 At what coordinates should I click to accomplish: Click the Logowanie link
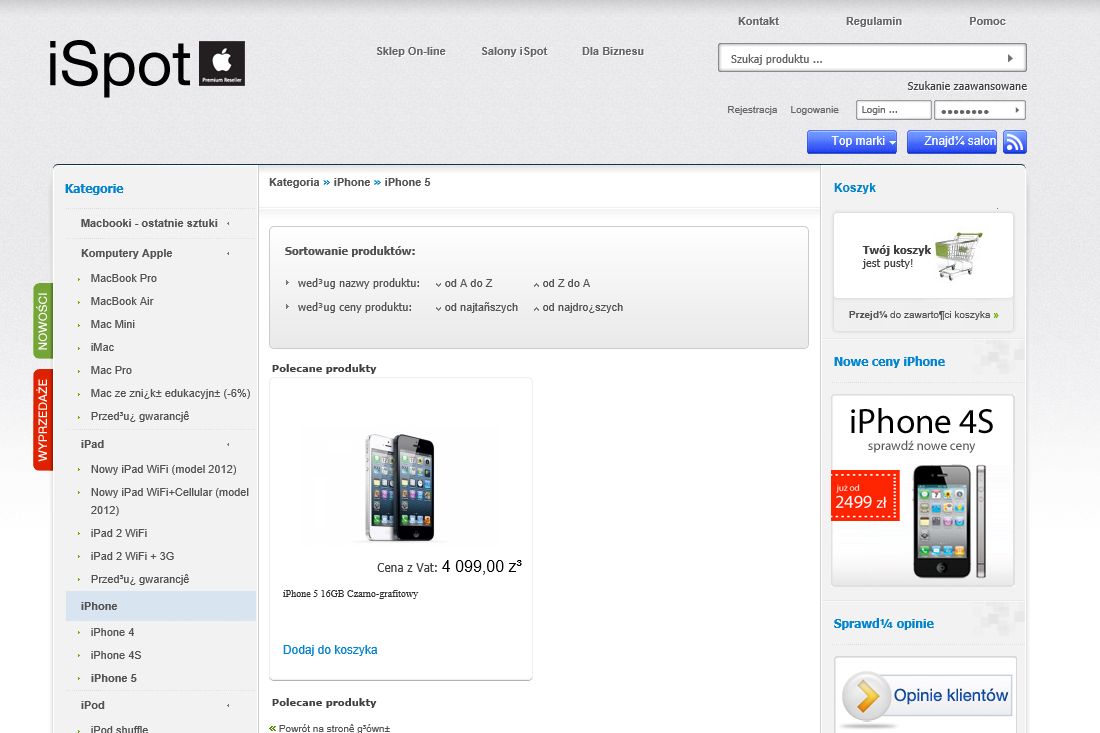pos(814,110)
